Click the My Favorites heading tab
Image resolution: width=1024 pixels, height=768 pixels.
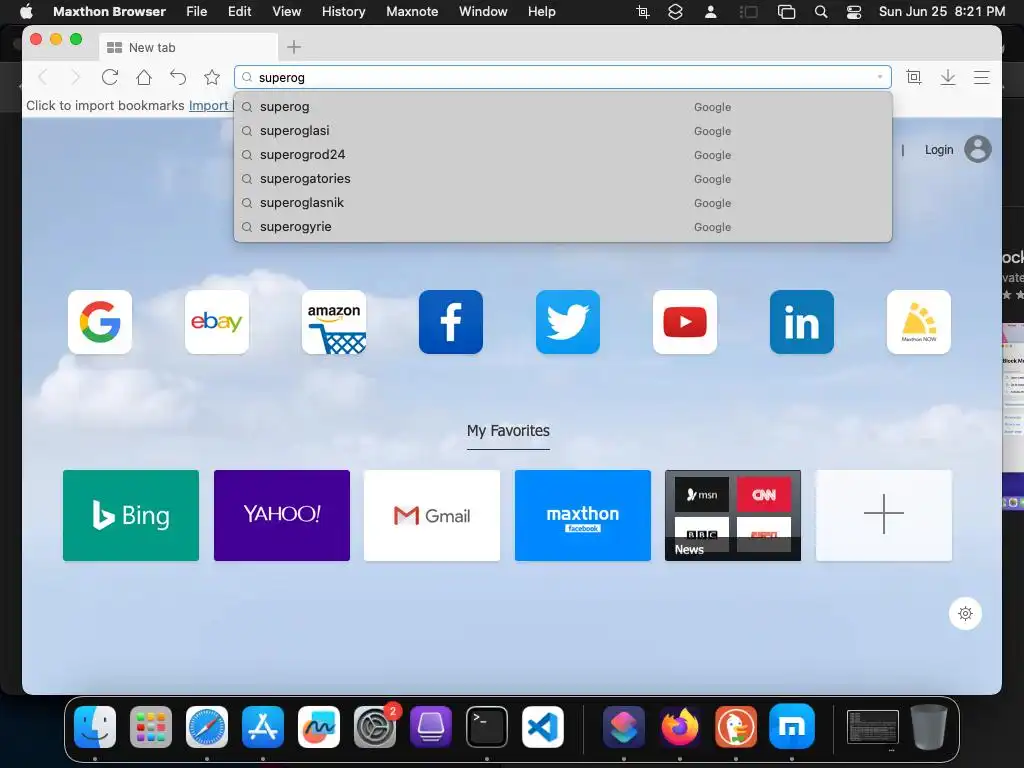coord(508,431)
